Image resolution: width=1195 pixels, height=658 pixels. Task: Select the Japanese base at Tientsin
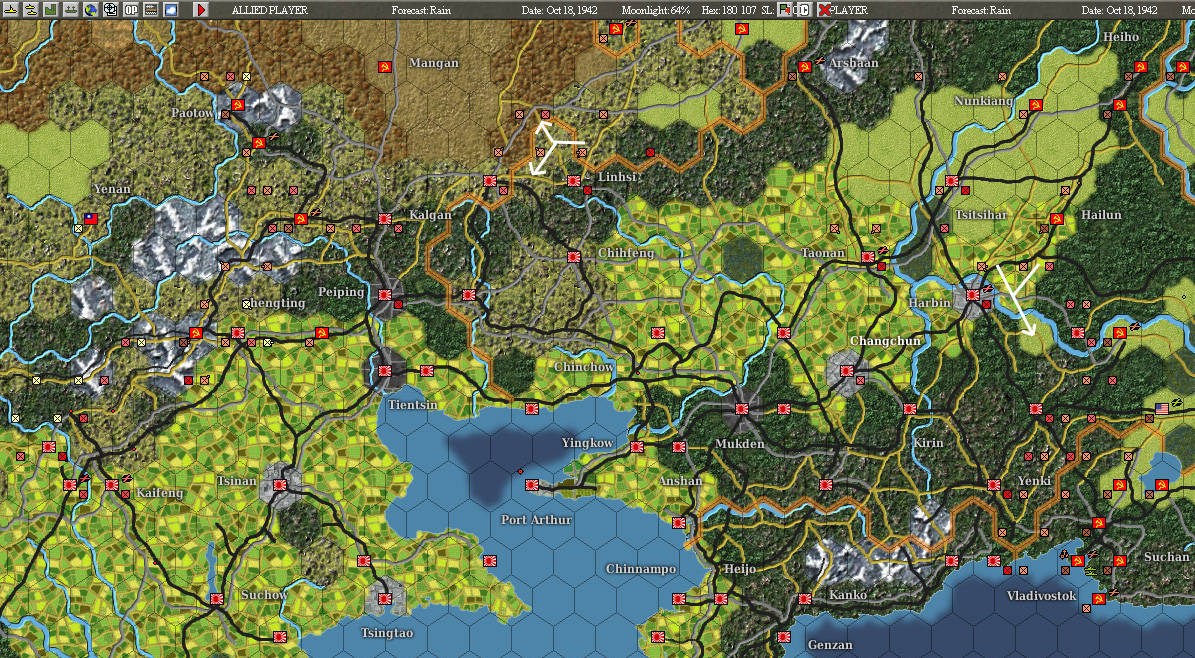(385, 371)
